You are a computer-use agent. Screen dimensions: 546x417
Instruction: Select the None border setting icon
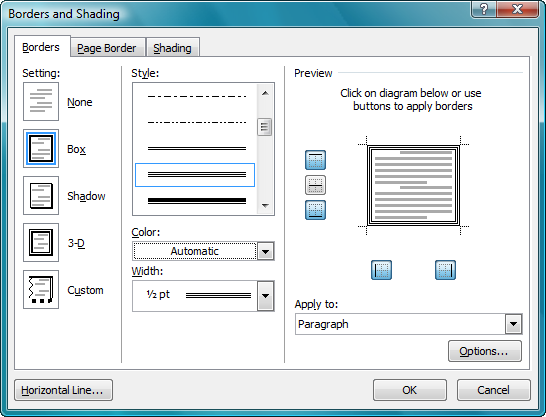(41, 102)
